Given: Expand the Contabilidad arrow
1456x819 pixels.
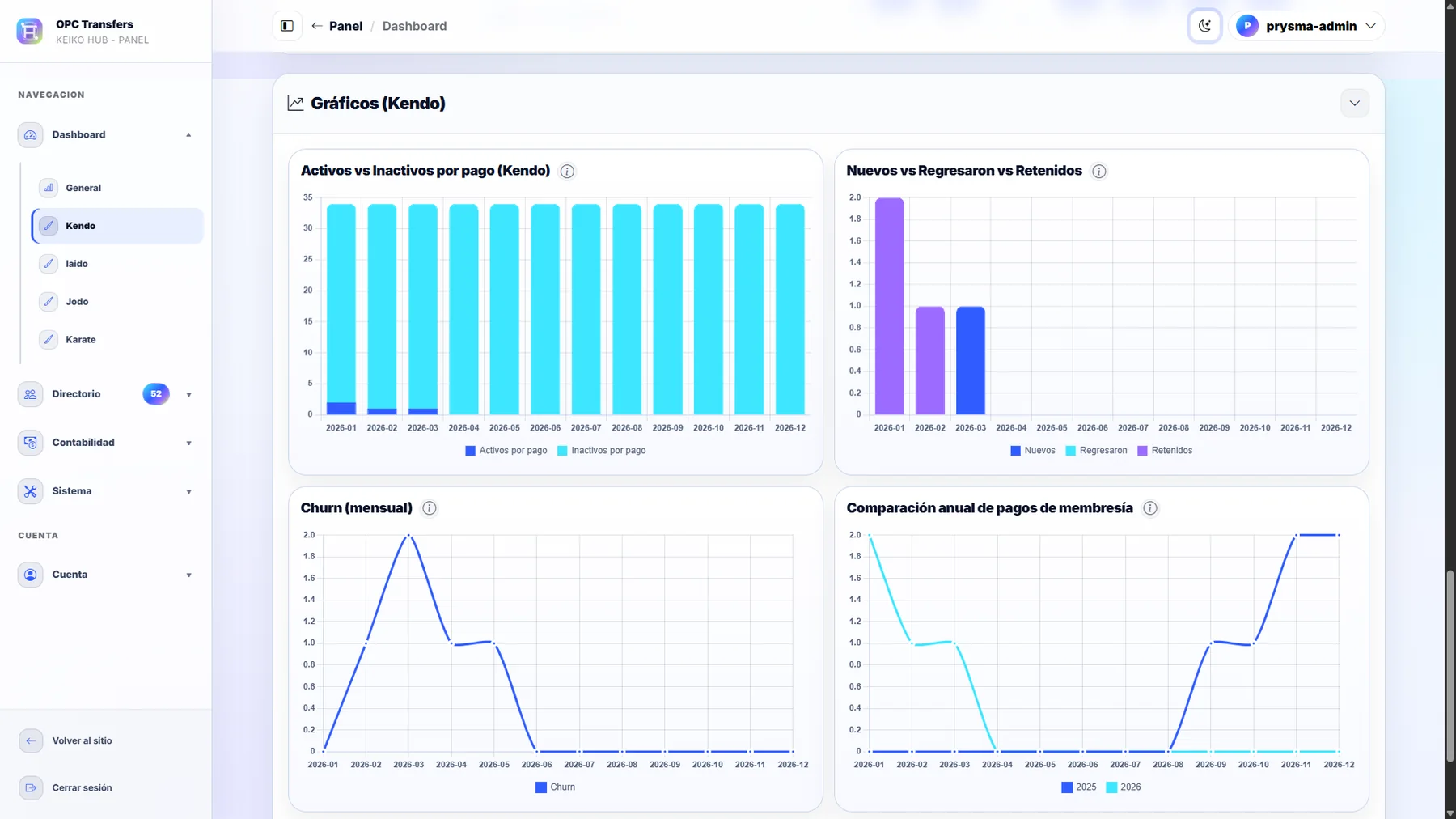Looking at the screenshot, I should point(188,443).
